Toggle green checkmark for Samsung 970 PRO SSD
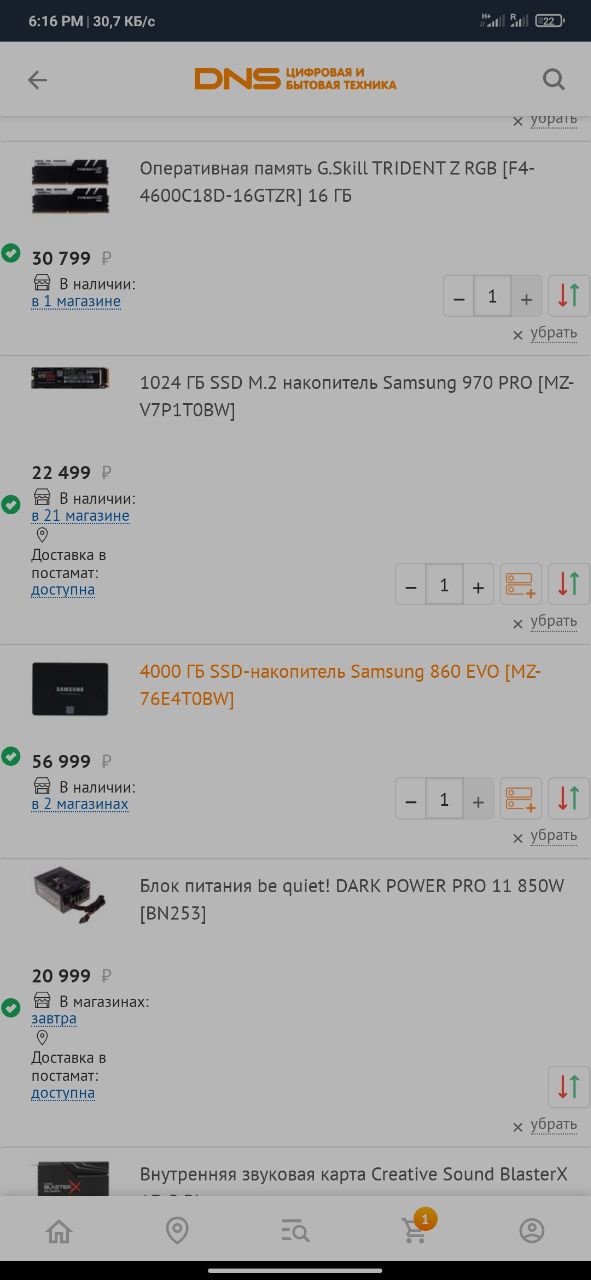 [11, 504]
